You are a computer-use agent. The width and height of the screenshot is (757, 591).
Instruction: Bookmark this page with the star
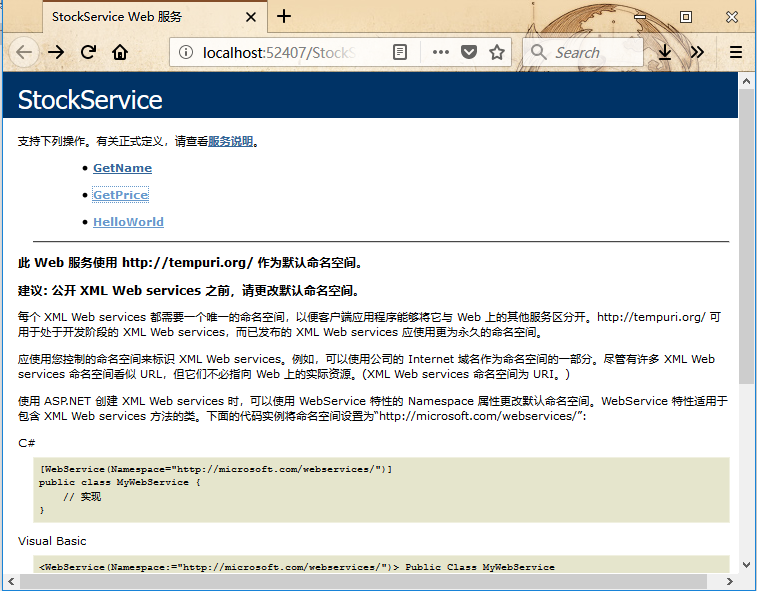(x=495, y=52)
